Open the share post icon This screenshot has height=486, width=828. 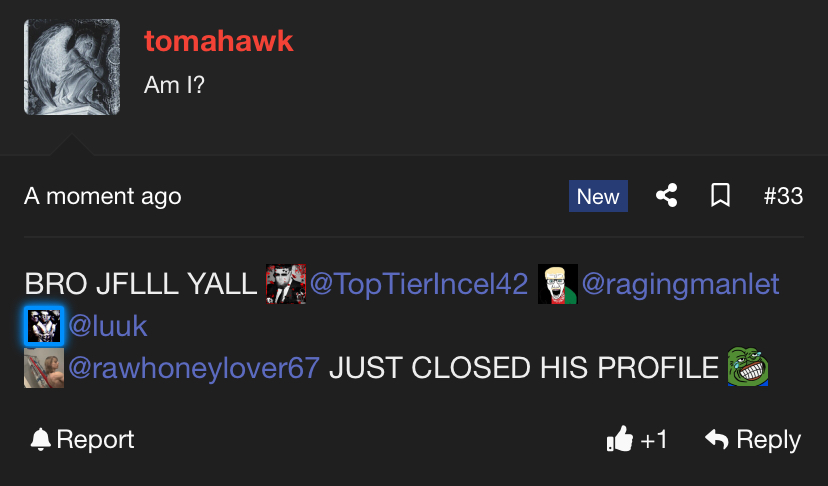tap(666, 195)
